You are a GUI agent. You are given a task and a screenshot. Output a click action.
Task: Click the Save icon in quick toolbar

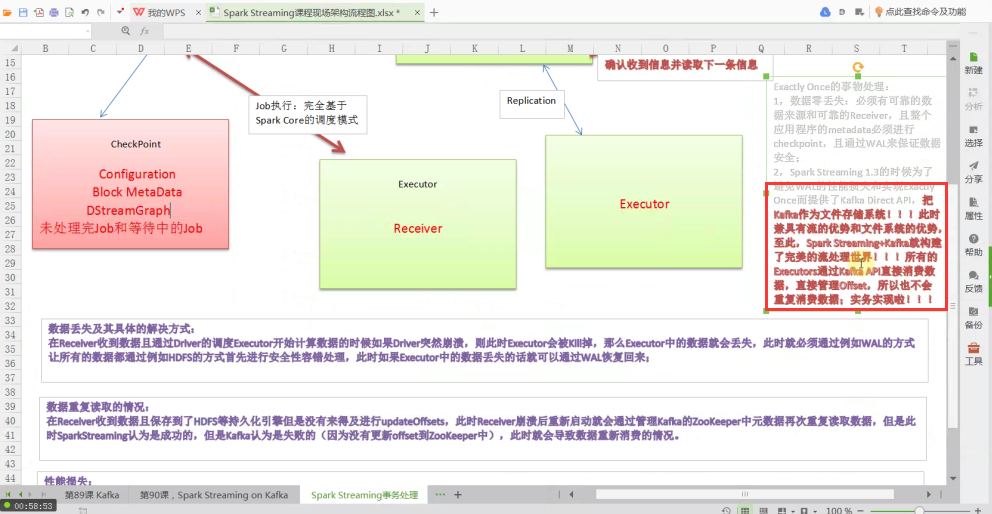point(23,12)
